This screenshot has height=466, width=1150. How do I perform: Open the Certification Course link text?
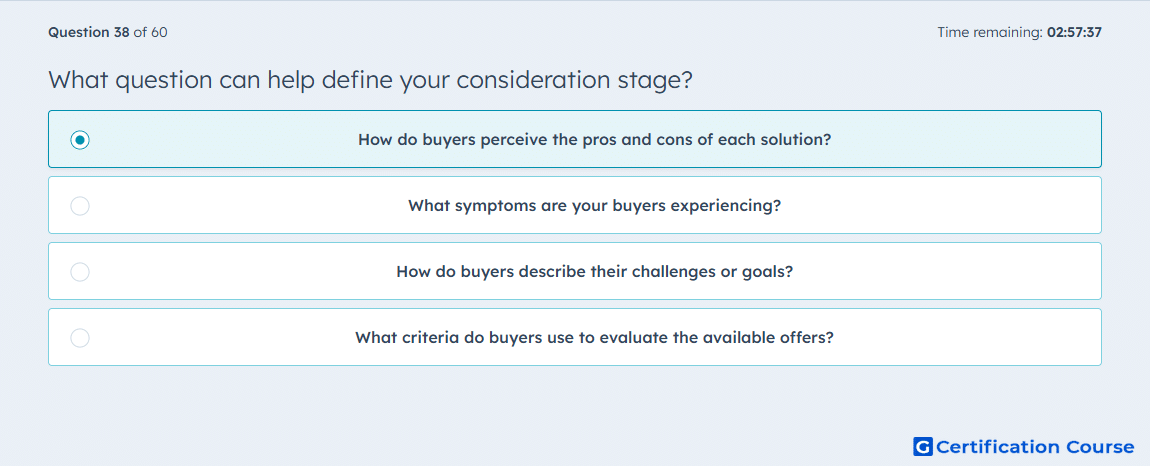1035,447
